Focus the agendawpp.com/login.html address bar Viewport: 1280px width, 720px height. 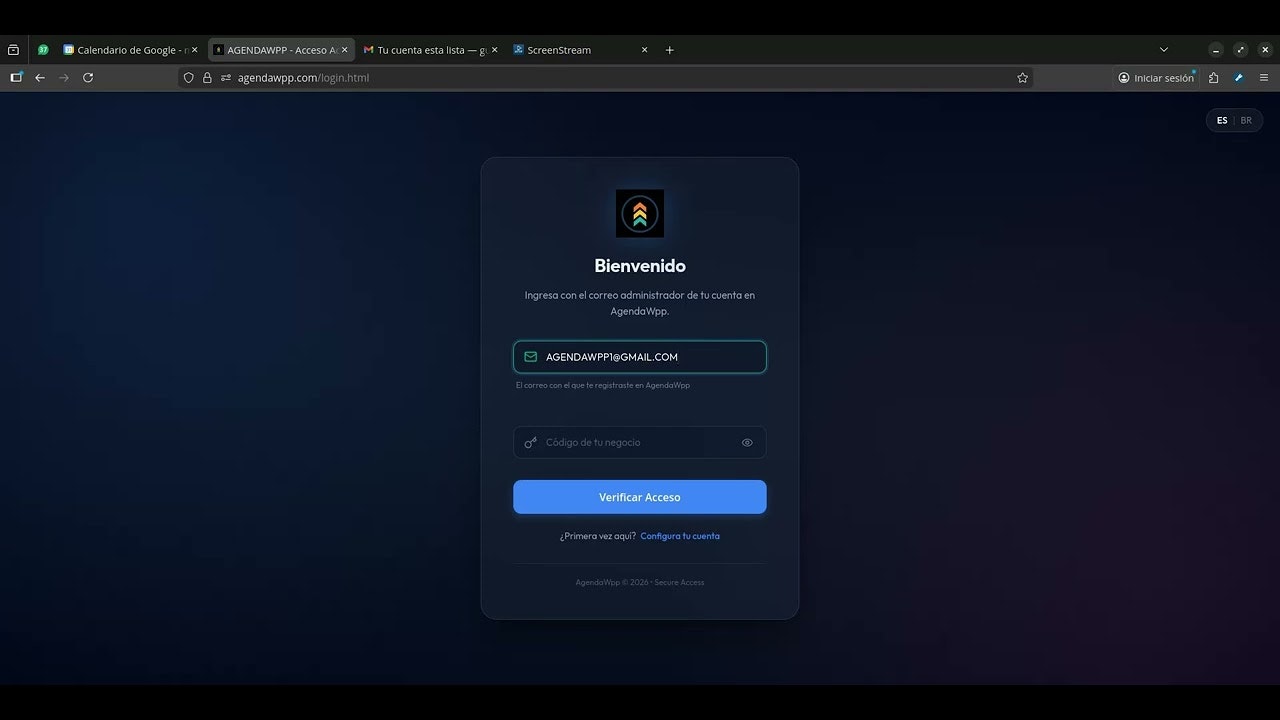(x=604, y=78)
